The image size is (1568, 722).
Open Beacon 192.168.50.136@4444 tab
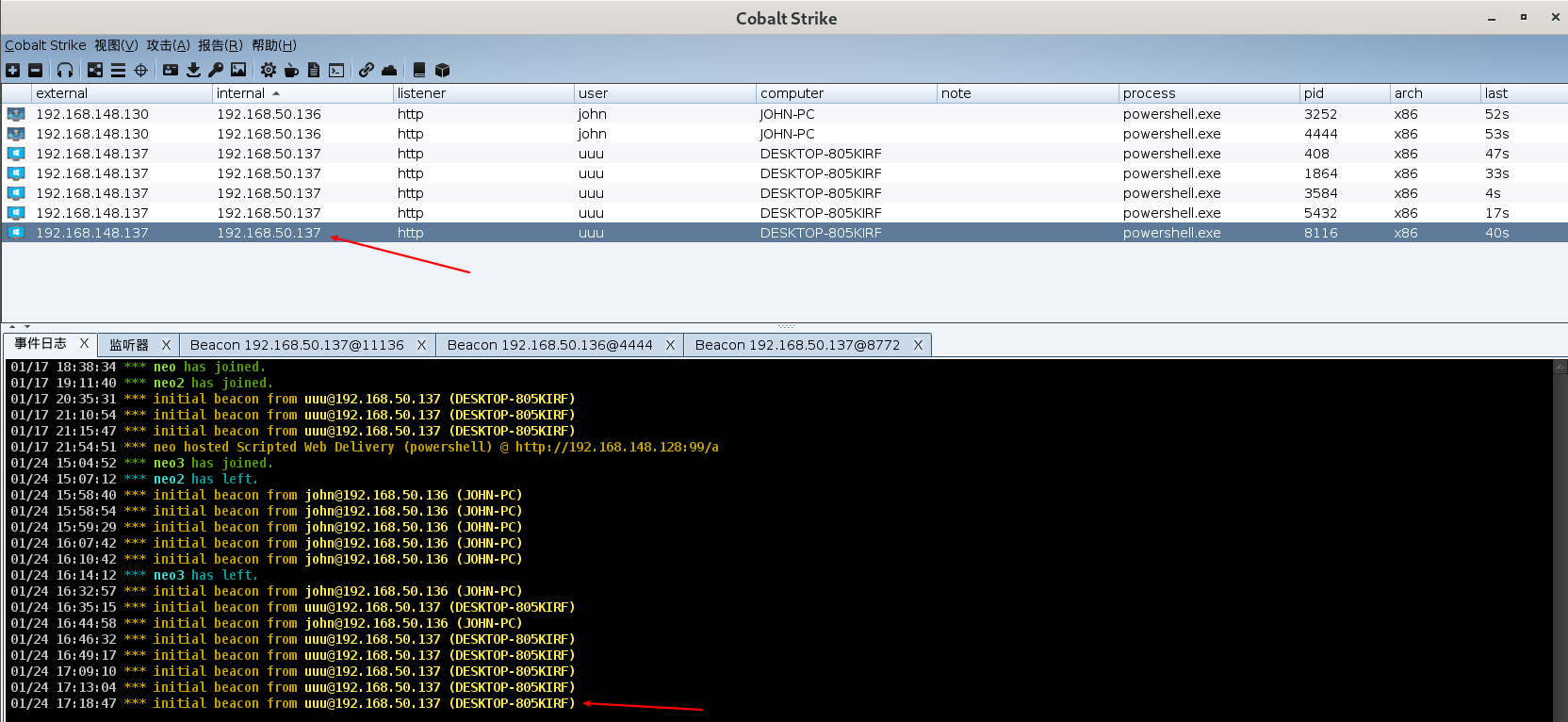(550, 345)
